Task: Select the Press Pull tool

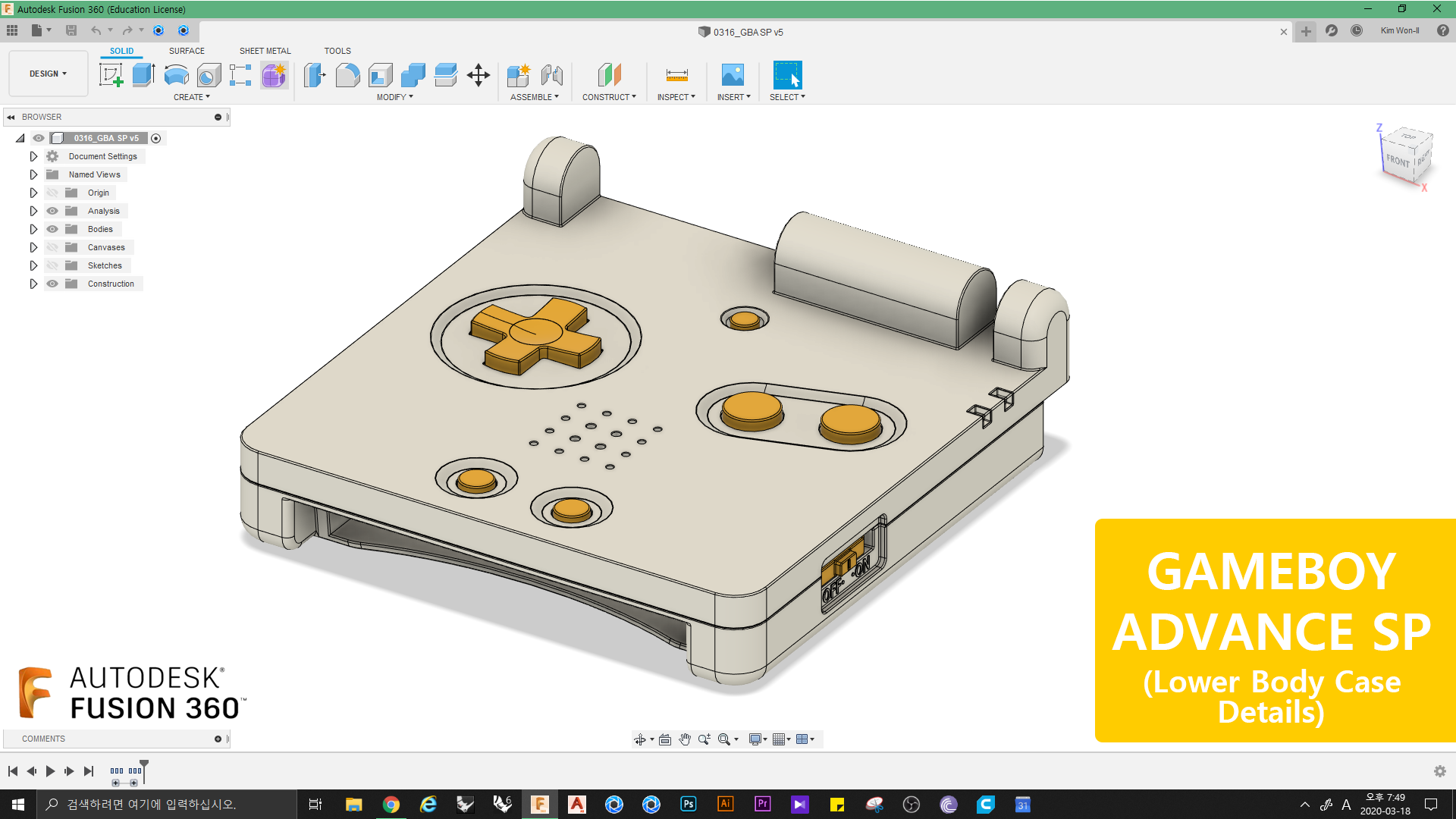Action: tap(315, 75)
